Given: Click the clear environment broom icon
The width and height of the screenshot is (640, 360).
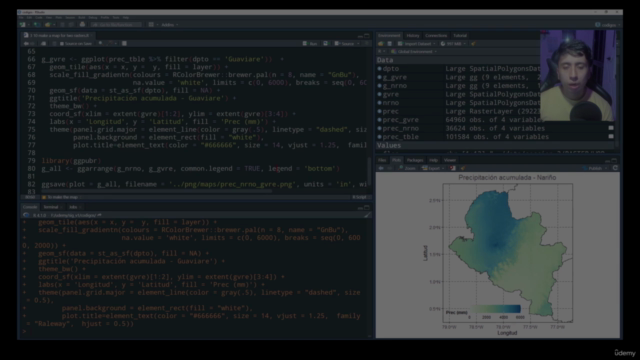Looking at the screenshot, I should pyautogui.click(x=473, y=44).
